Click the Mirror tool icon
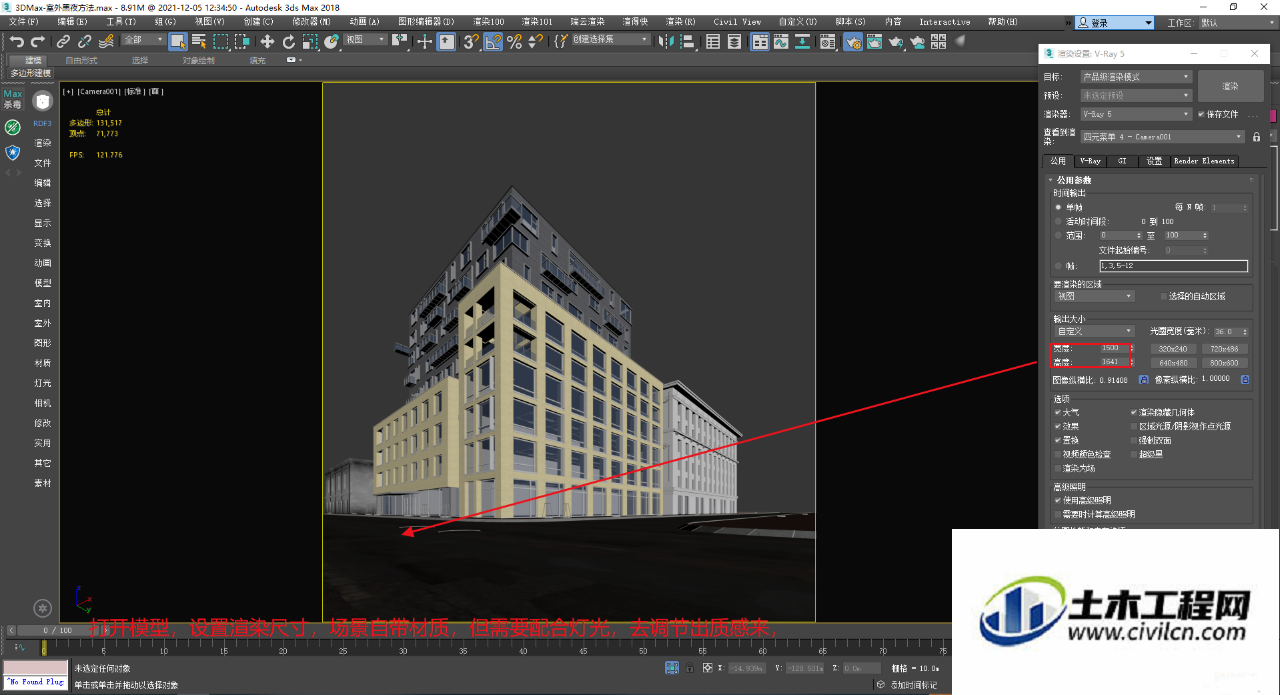Image resolution: width=1280 pixels, height=695 pixels. point(668,41)
